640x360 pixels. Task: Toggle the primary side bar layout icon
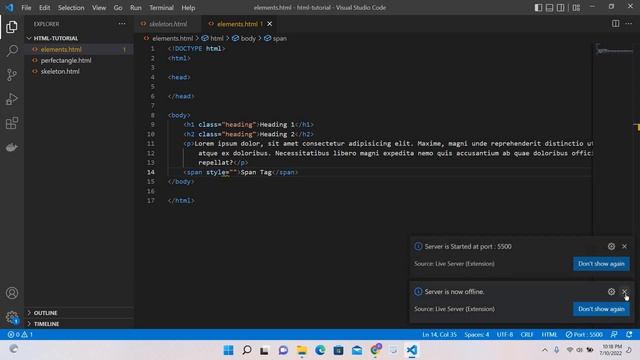(x=538, y=7)
